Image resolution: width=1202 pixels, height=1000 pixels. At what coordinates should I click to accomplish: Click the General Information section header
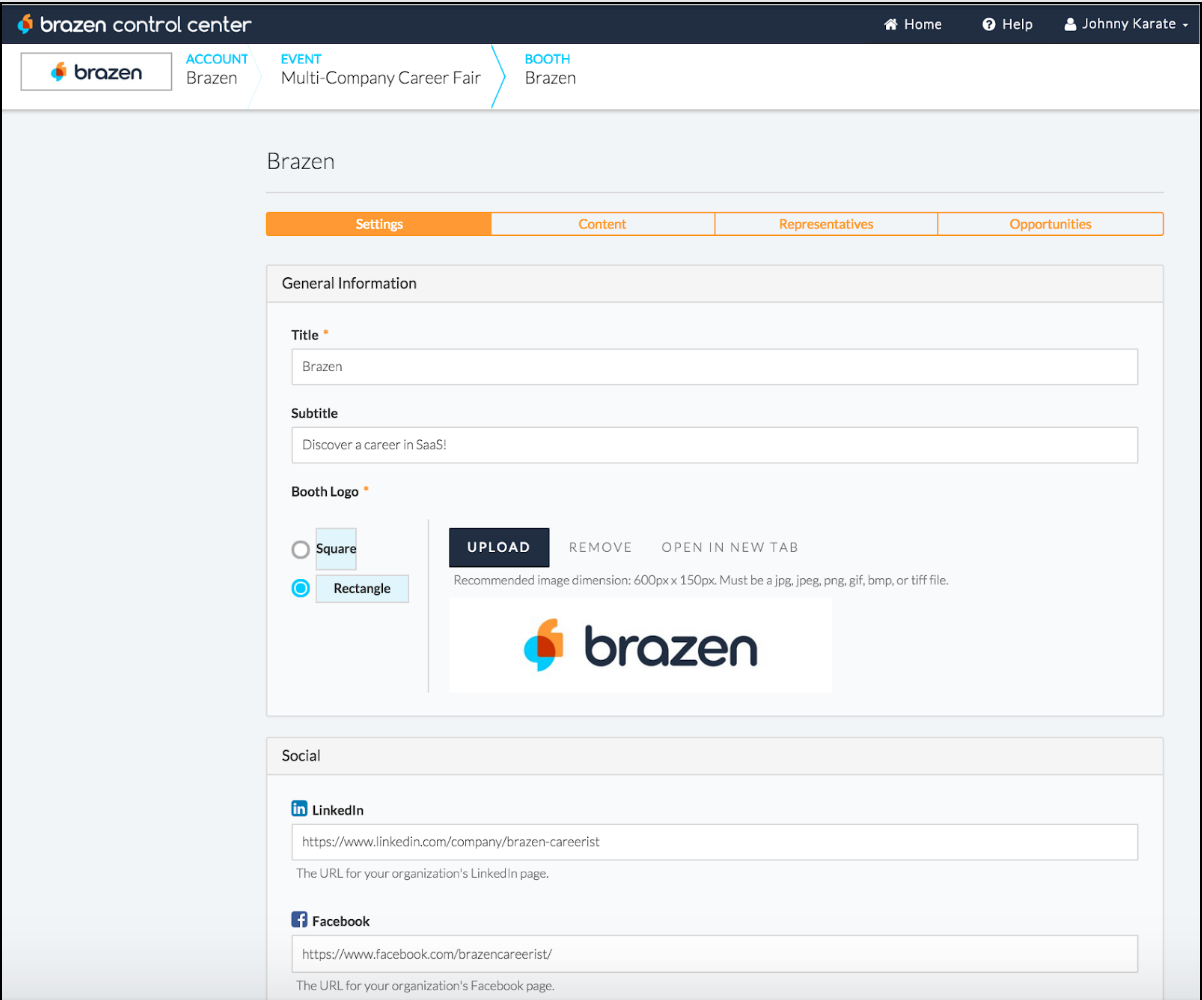[715, 283]
